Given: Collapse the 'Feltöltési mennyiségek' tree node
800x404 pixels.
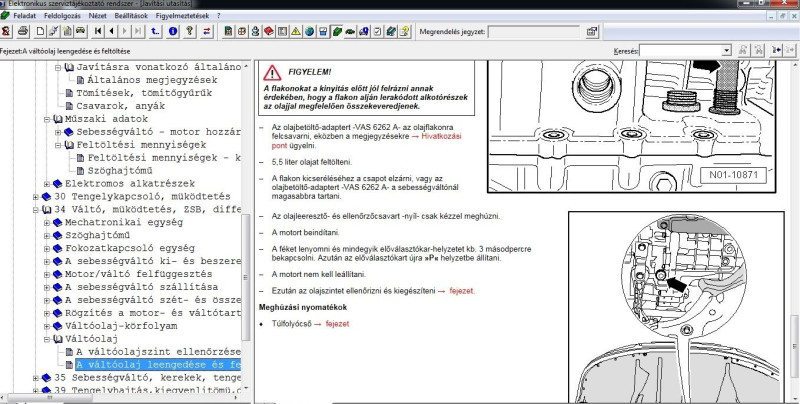Looking at the screenshot, I should coord(58,145).
